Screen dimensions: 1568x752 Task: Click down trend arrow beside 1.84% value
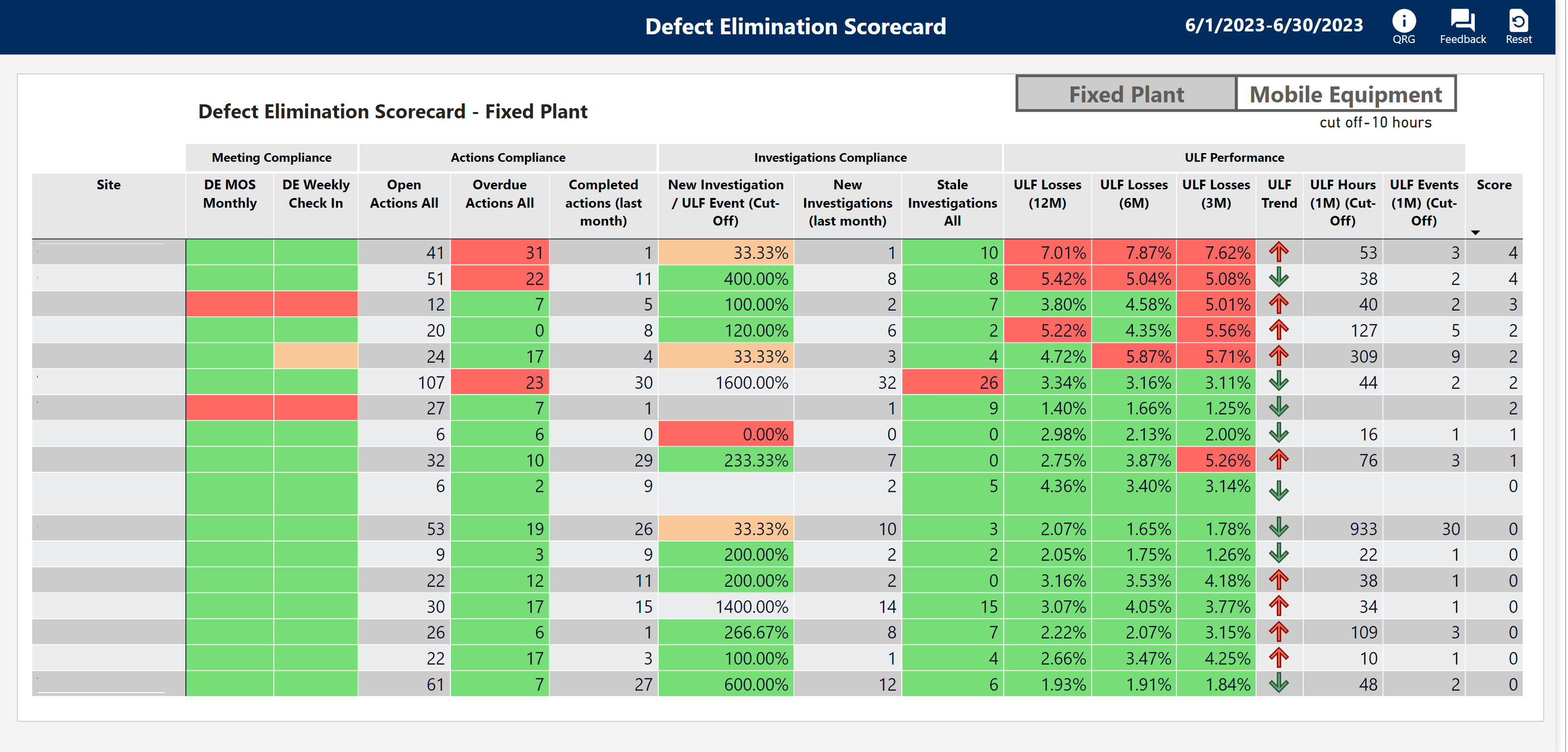[x=1278, y=683]
